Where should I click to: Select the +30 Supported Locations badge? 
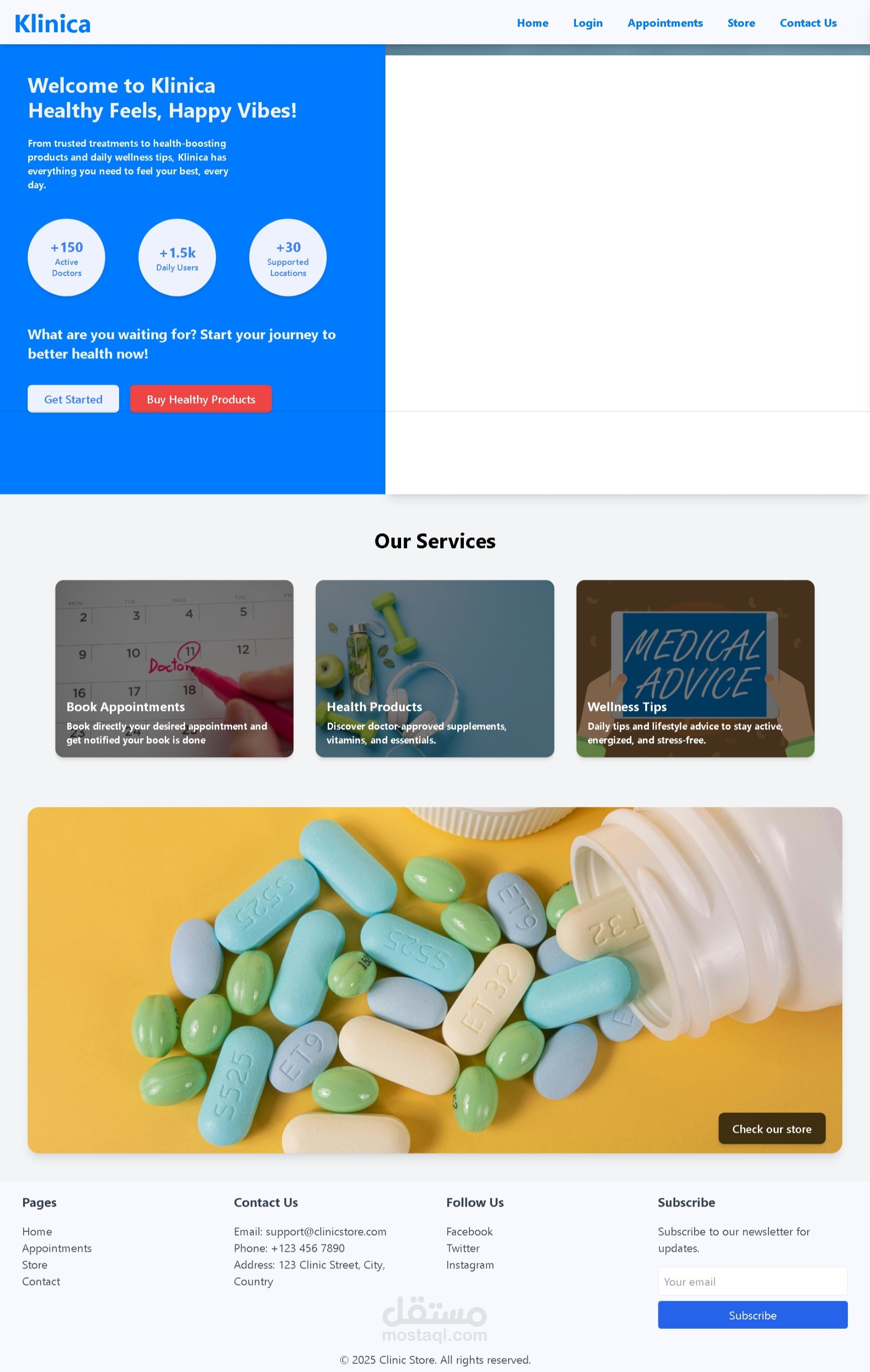click(x=288, y=258)
